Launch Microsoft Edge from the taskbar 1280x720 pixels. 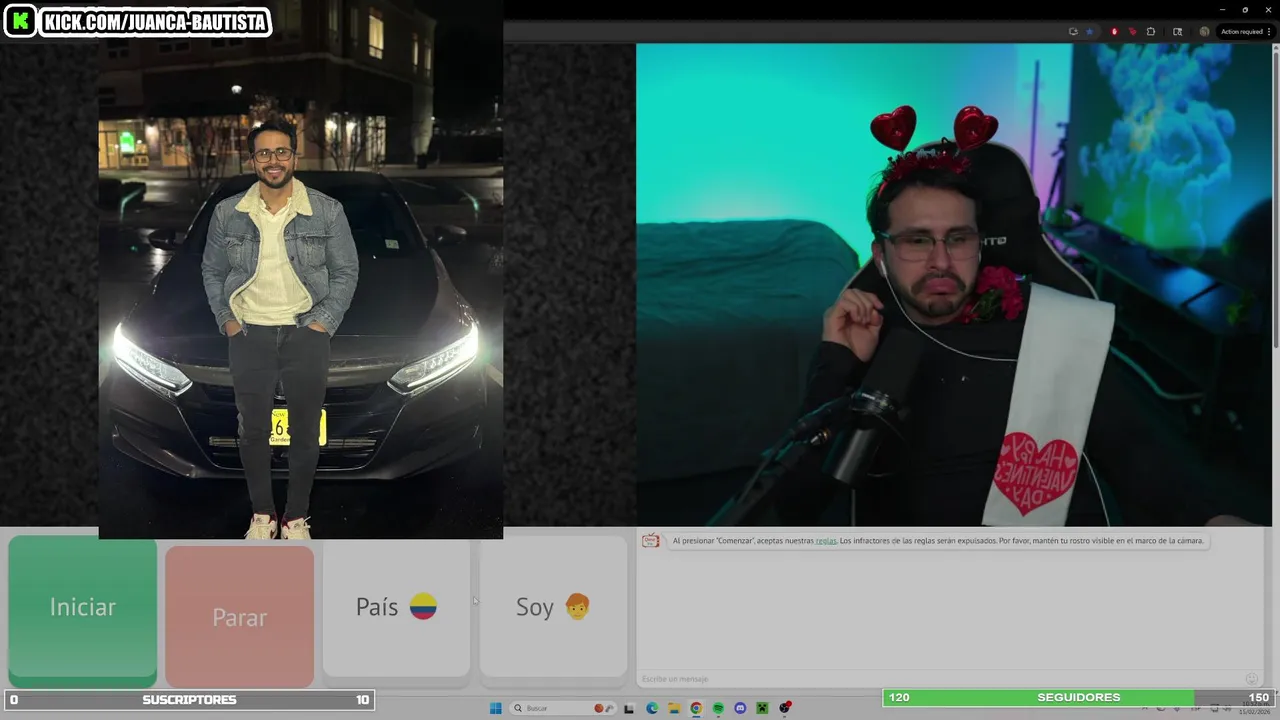pyautogui.click(x=652, y=708)
